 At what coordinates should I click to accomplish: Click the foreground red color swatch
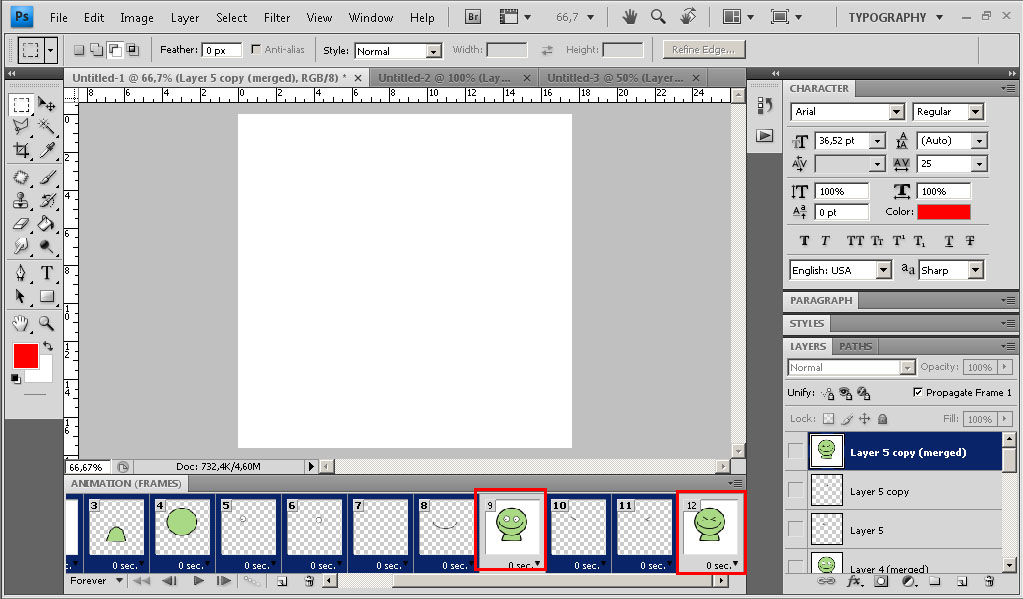click(25, 356)
